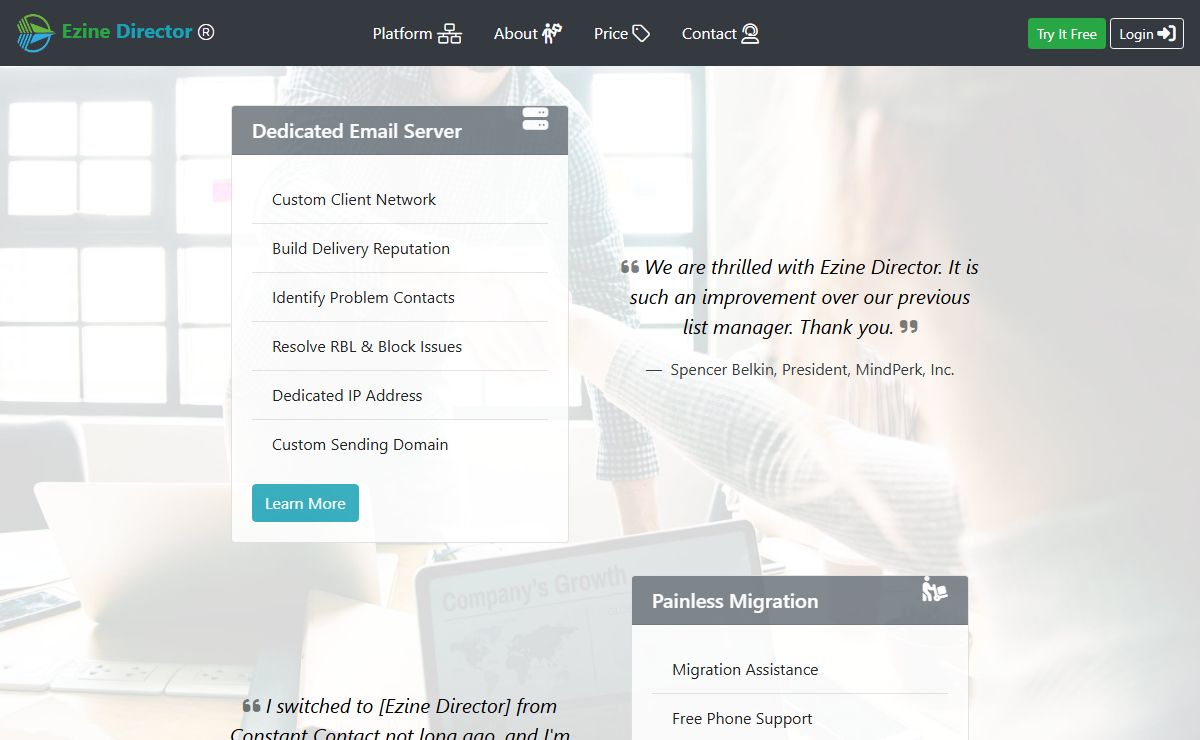Click the headset agent icon beside Contact
Image resolution: width=1200 pixels, height=740 pixels.
(x=750, y=34)
